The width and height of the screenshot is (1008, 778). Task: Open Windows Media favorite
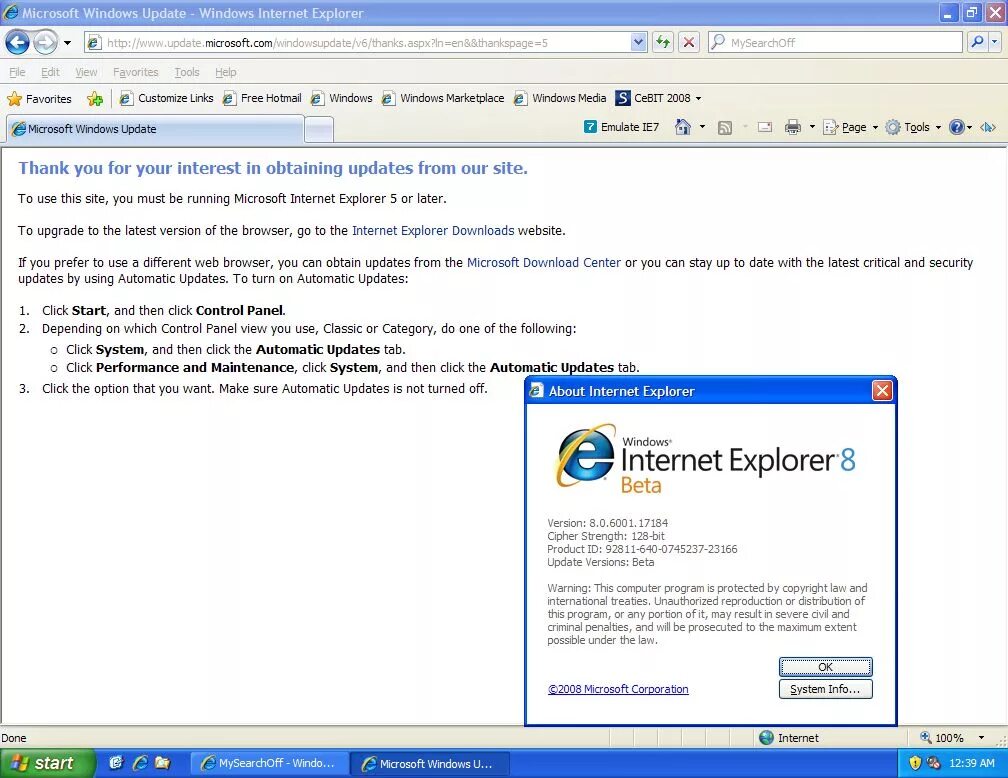(560, 98)
